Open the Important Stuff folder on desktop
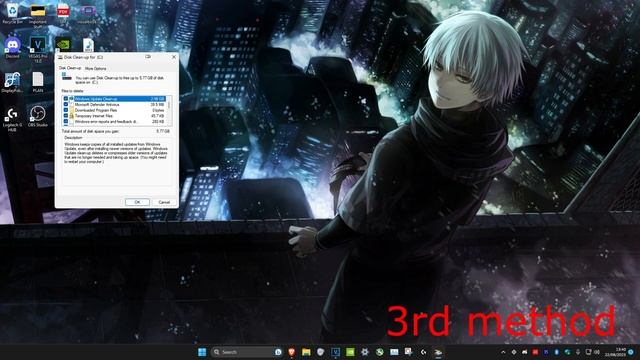 38,16
